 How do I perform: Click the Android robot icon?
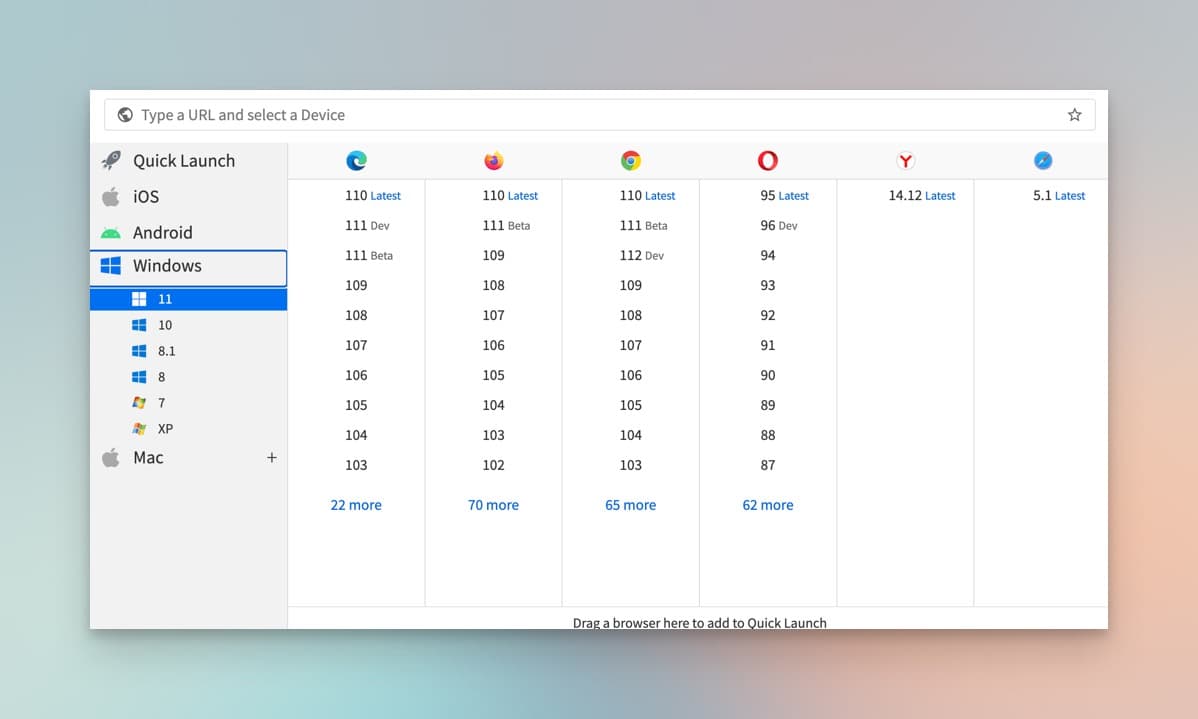pyautogui.click(x=111, y=232)
